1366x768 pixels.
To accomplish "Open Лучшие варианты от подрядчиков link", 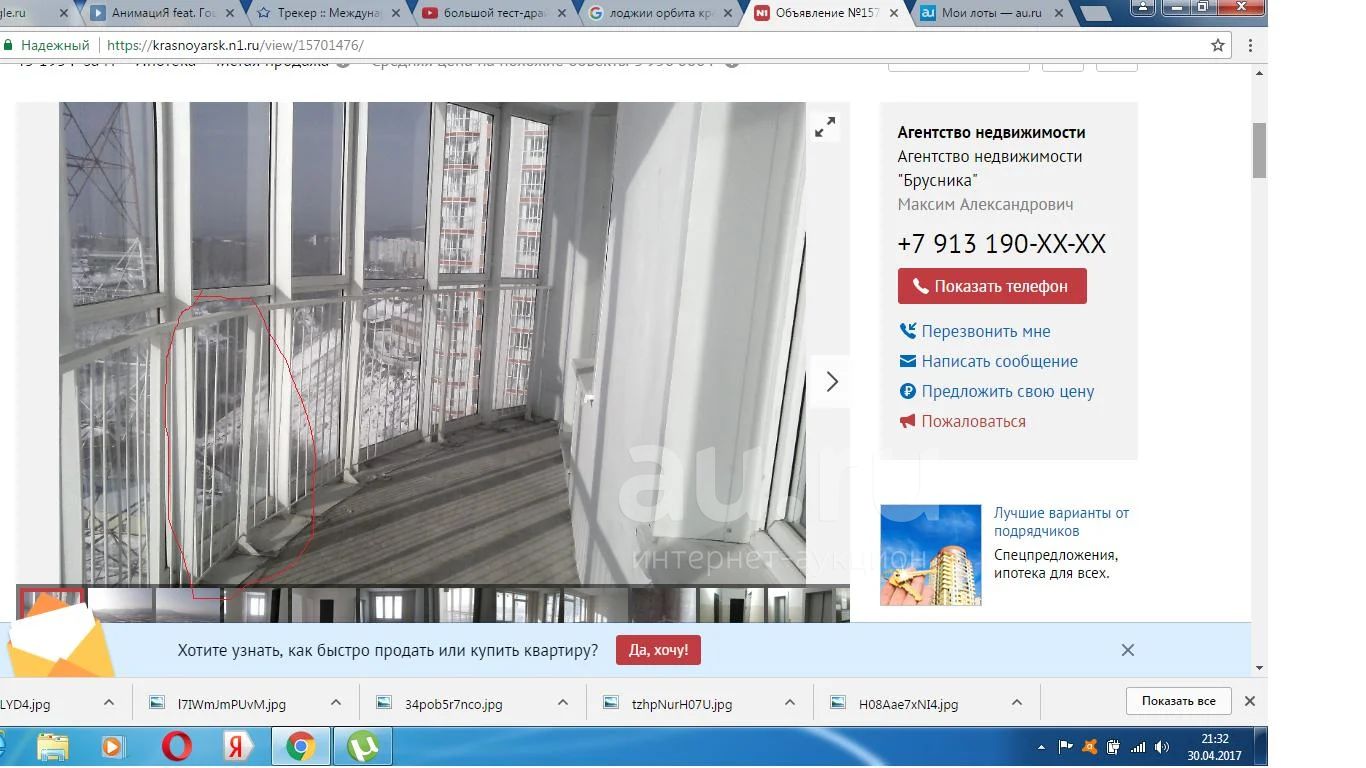I will [1061, 522].
